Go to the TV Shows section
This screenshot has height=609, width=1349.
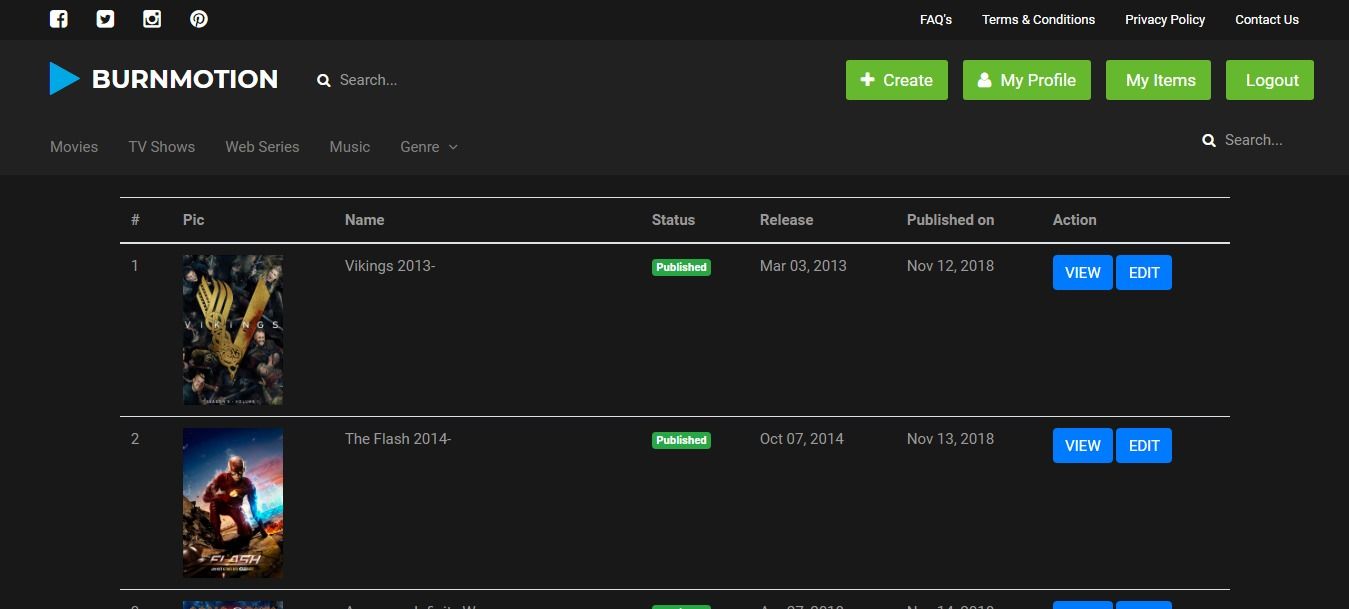point(162,146)
